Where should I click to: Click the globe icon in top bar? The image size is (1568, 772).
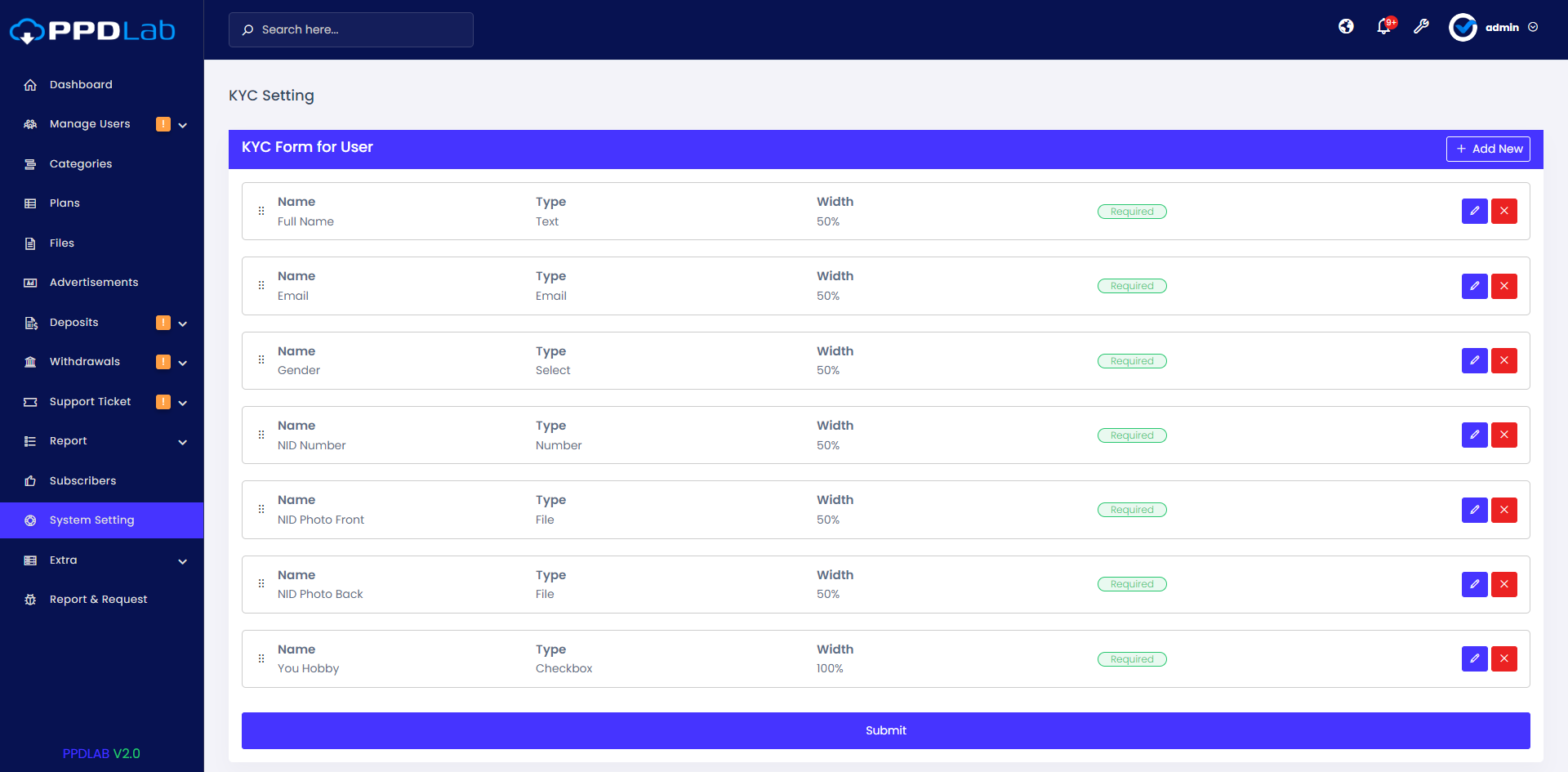(1346, 27)
